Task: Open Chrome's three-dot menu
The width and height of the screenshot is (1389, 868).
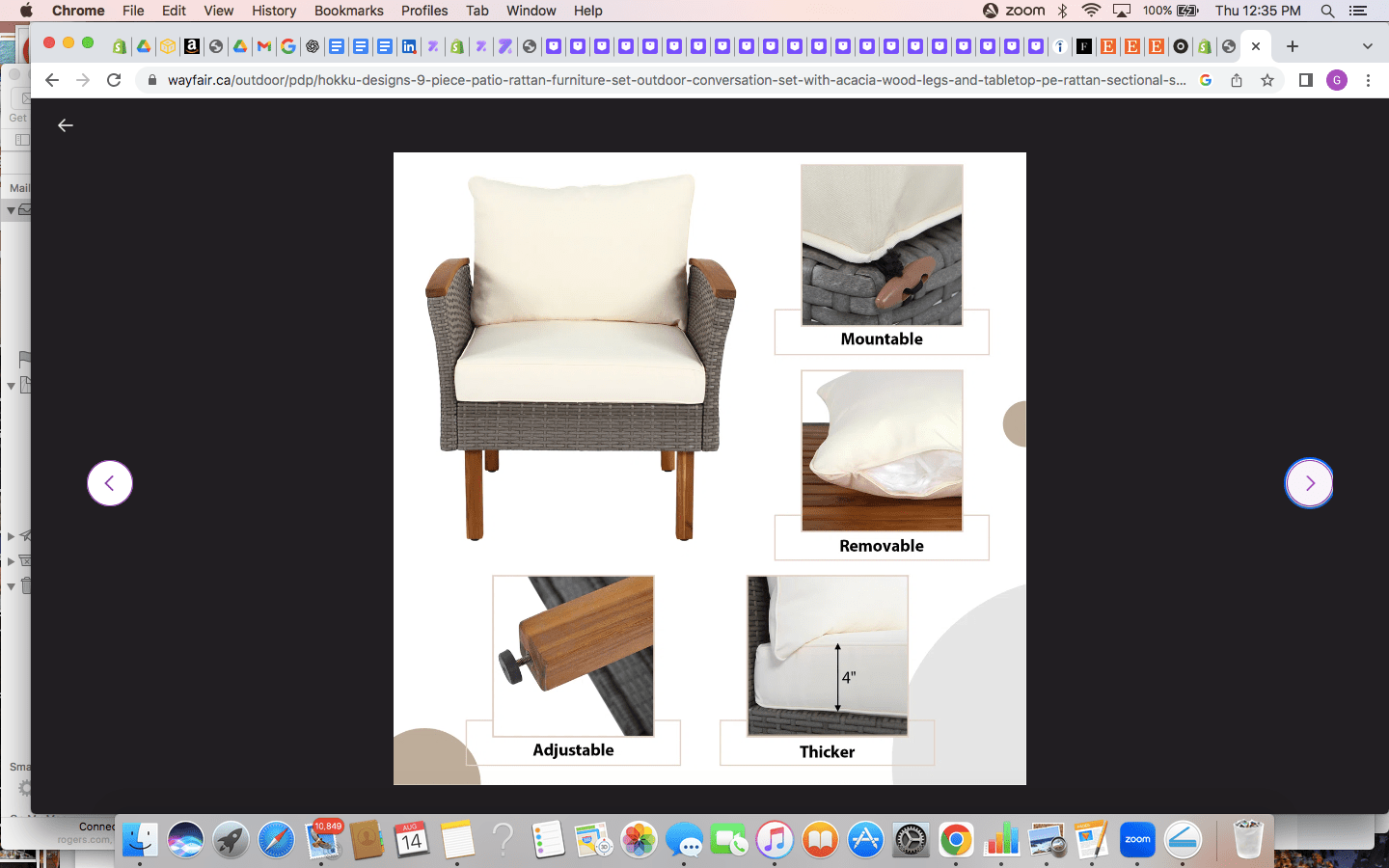Action: 1368,80
